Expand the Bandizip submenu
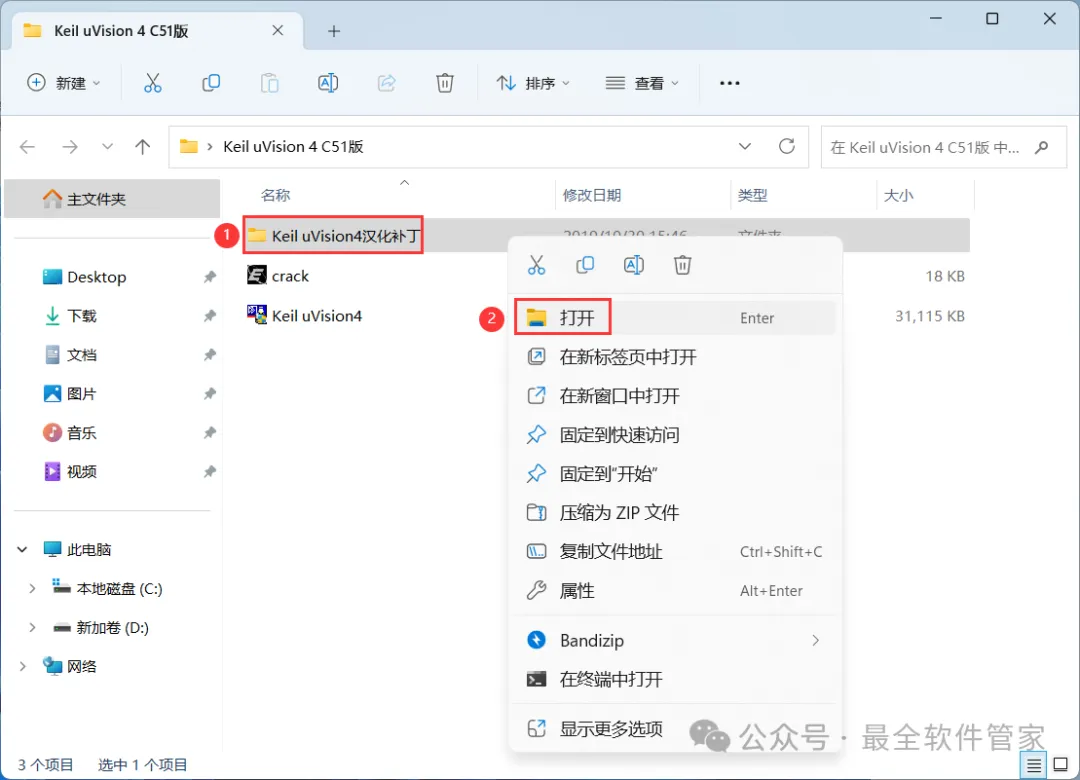The height and width of the screenshot is (780, 1080). pyautogui.click(x=816, y=641)
